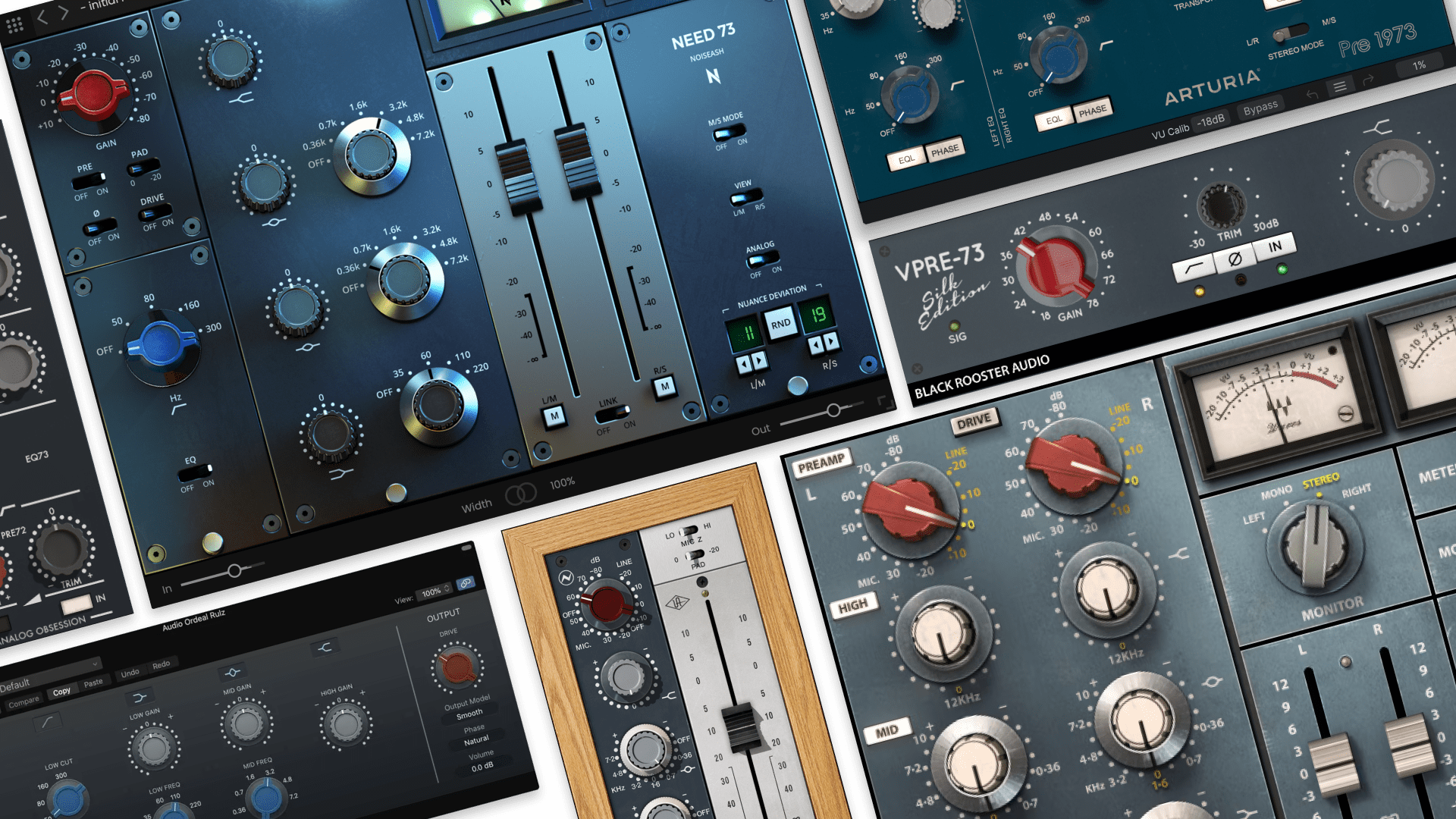Viewport: 1456px width, 819px height.
Task: Click the Arturia redo arrow icon
Action: click(x=1368, y=80)
